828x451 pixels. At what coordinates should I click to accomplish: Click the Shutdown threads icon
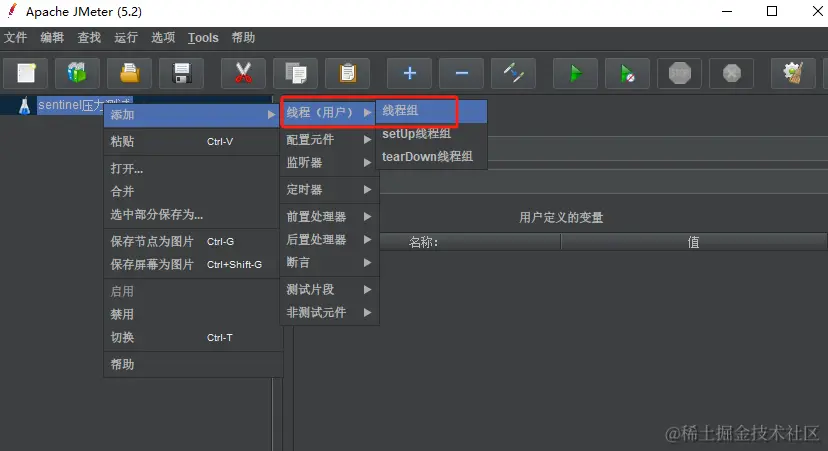tap(731, 73)
